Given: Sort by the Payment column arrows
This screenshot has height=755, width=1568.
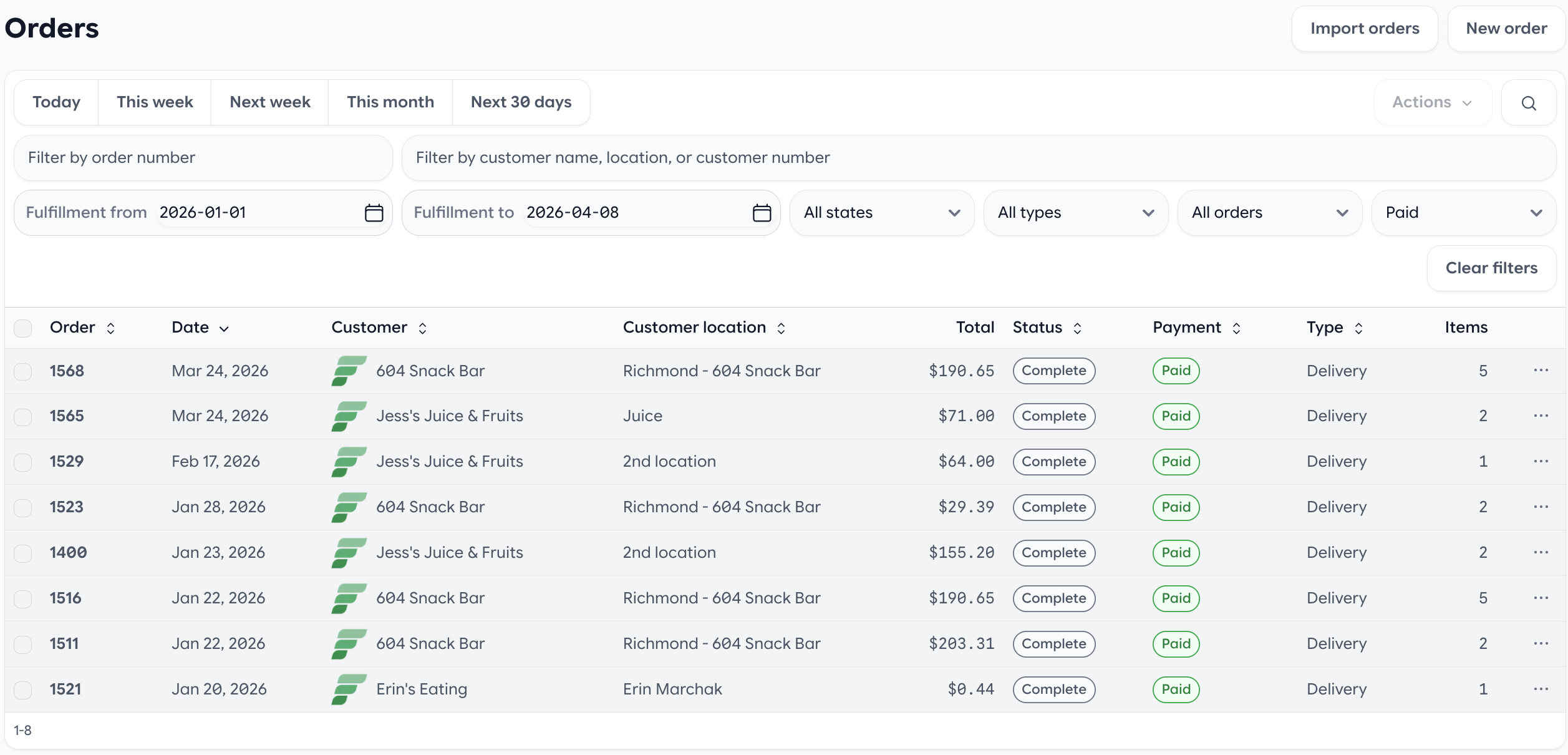Looking at the screenshot, I should point(1236,328).
